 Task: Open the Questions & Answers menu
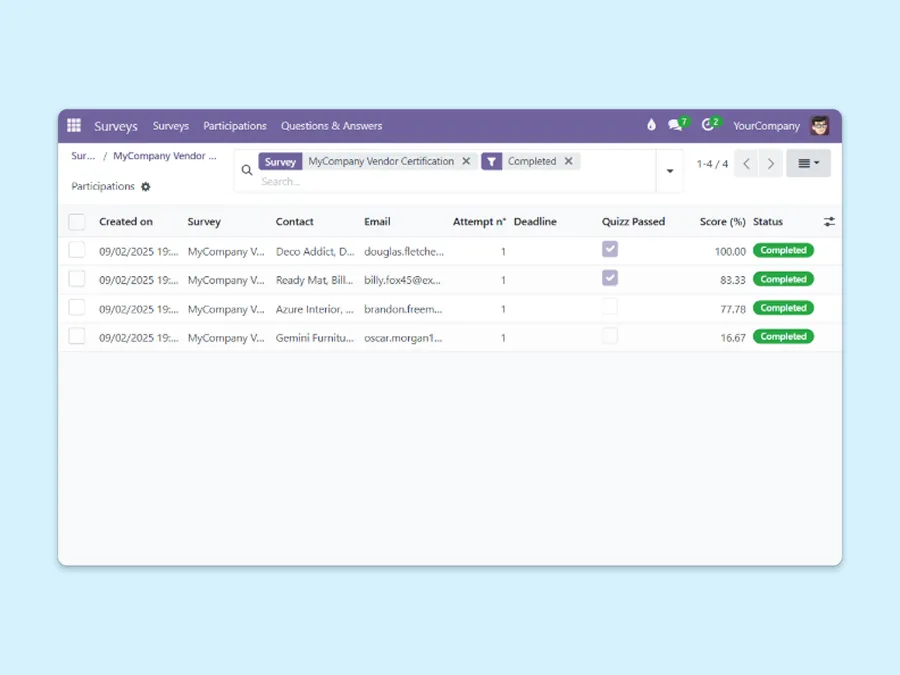(331, 126)
